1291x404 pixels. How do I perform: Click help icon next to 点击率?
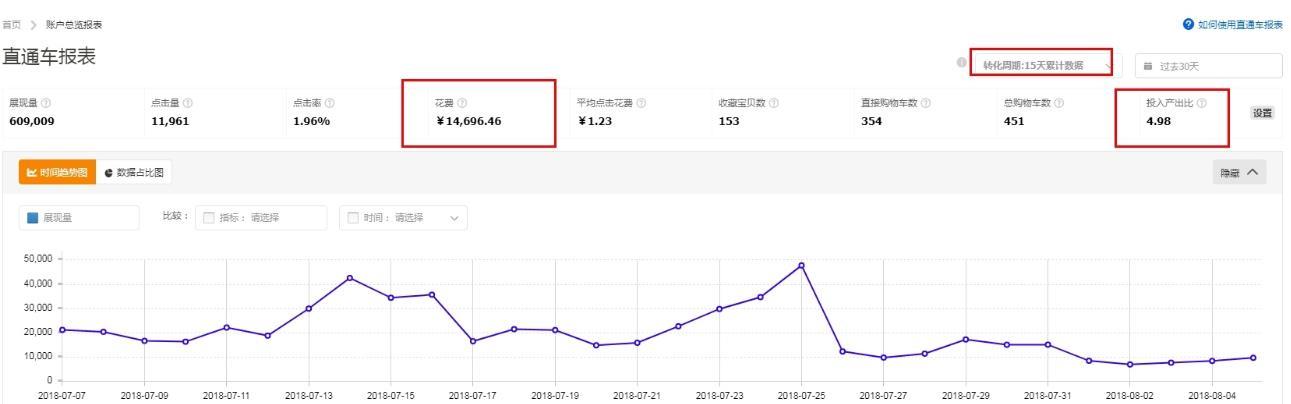[x=330, y=103]
